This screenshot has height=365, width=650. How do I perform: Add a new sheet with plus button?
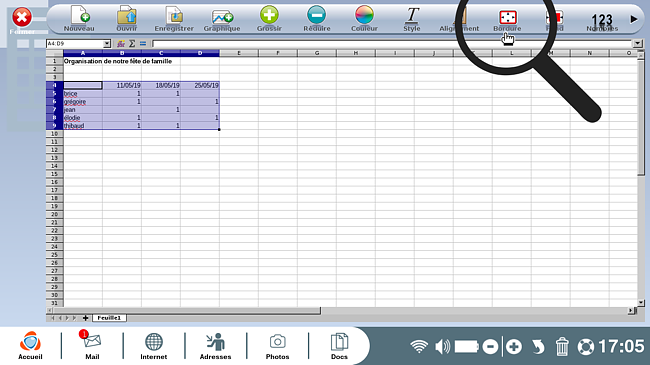(85, 318)
